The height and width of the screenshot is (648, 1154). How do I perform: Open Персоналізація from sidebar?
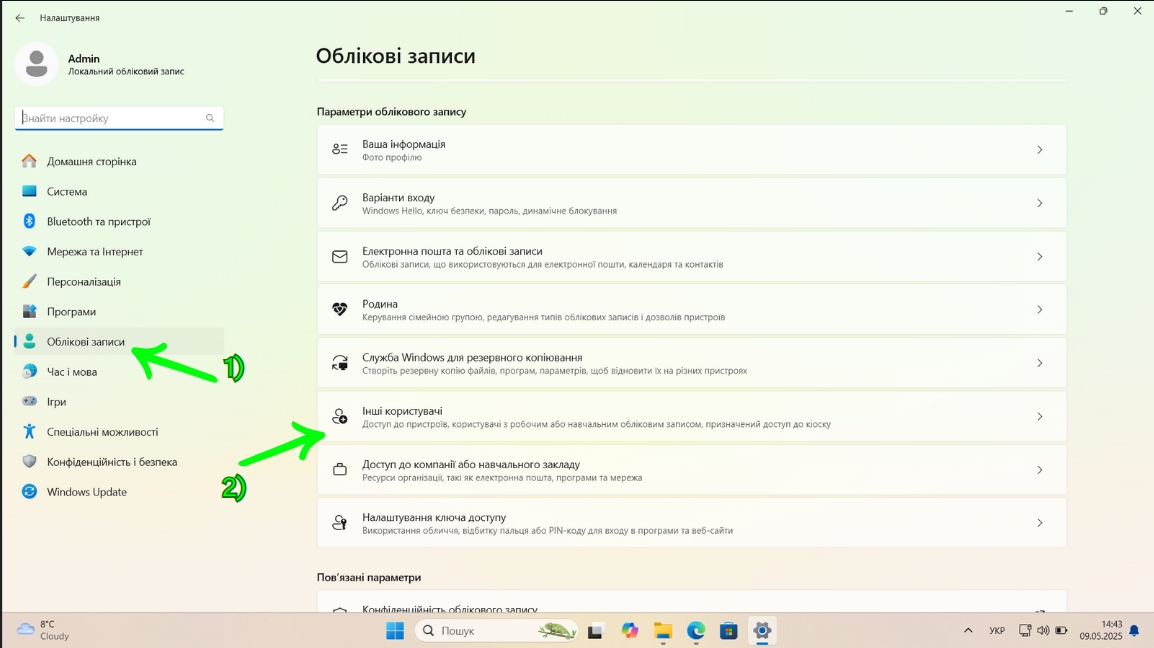click(x=83, y=282)
